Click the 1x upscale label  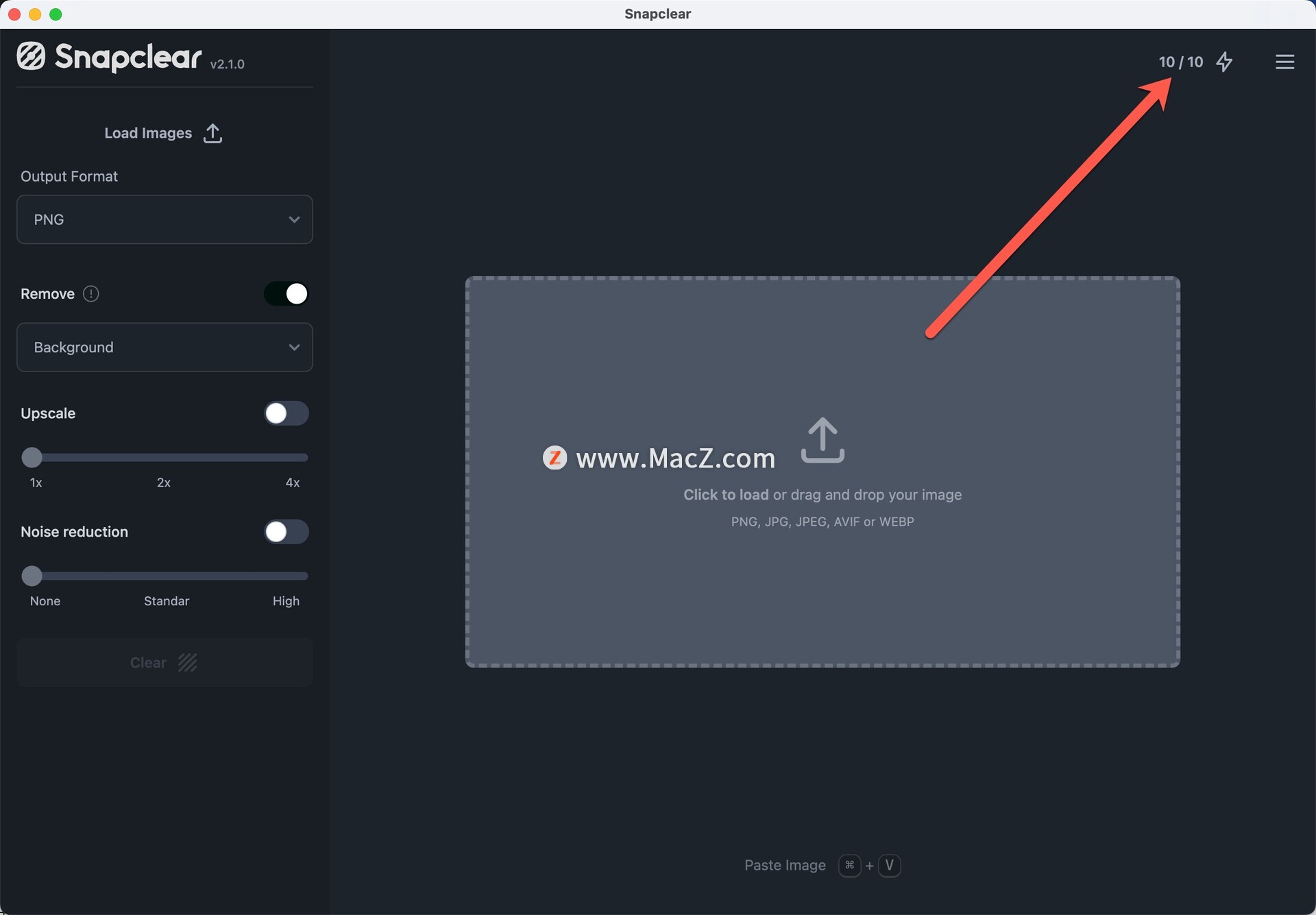[36, 483]
